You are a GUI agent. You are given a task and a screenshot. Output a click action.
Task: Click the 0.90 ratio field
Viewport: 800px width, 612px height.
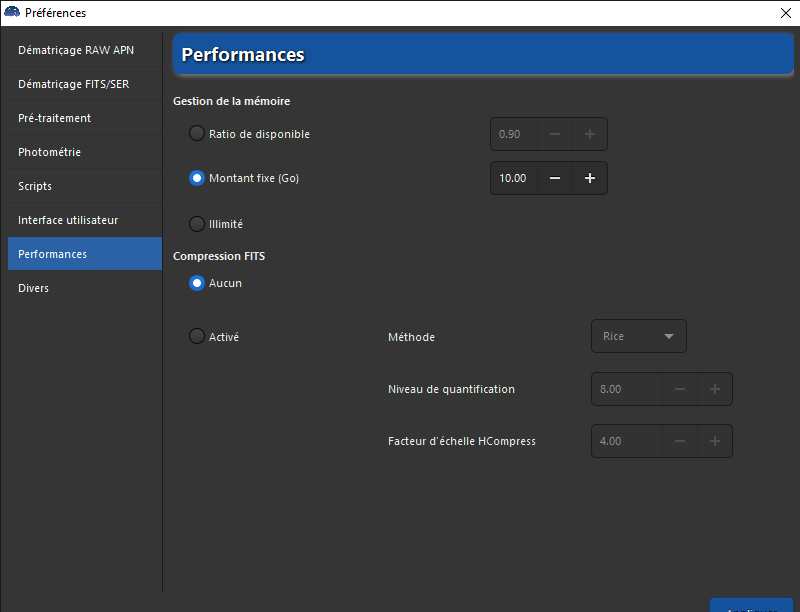click(514, 134)
